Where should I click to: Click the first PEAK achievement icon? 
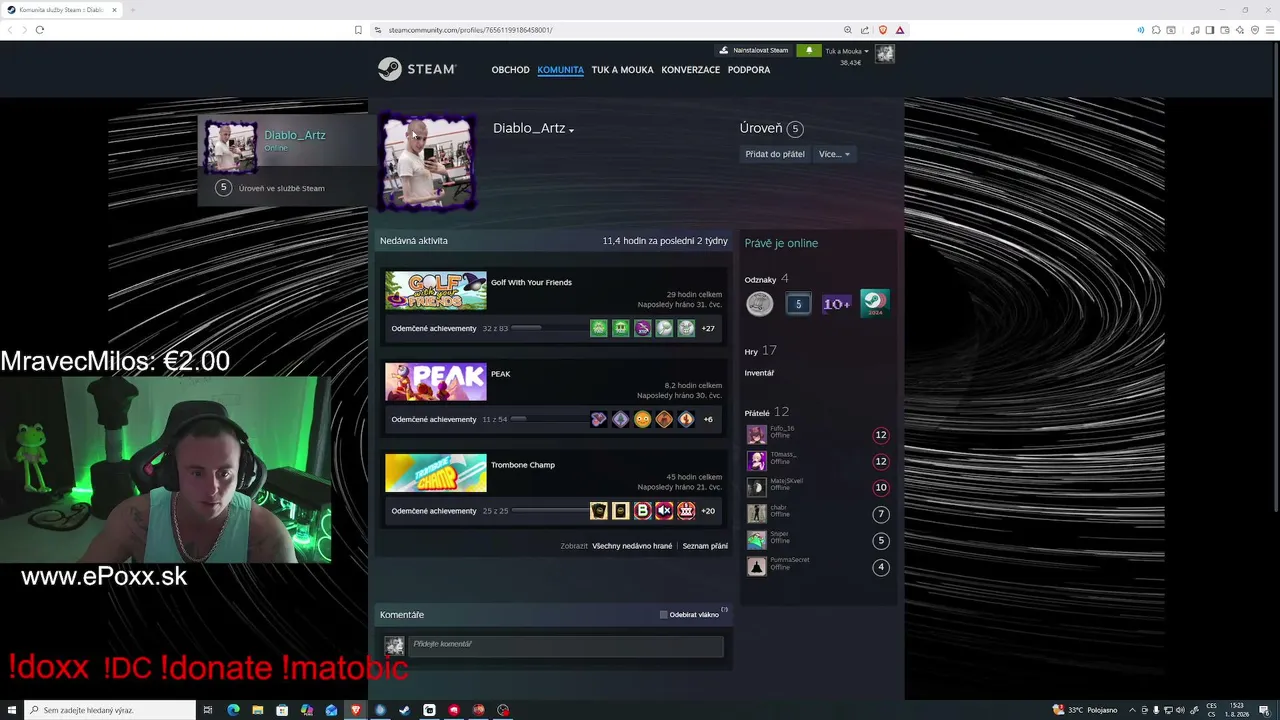click(599, 419)
